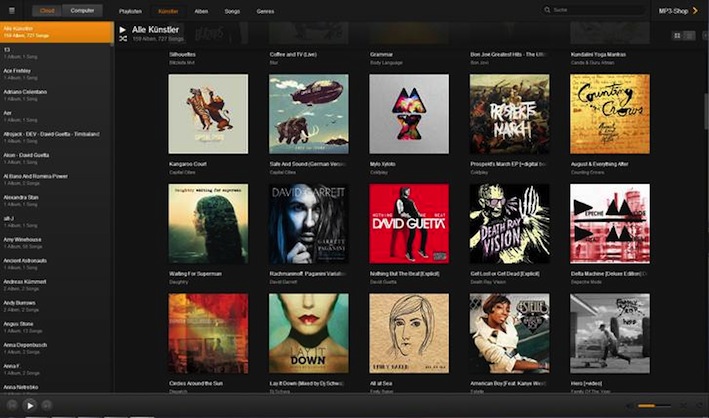Toggle shuffle icon in the player bar
709x418 pixels.
(684, 406)
